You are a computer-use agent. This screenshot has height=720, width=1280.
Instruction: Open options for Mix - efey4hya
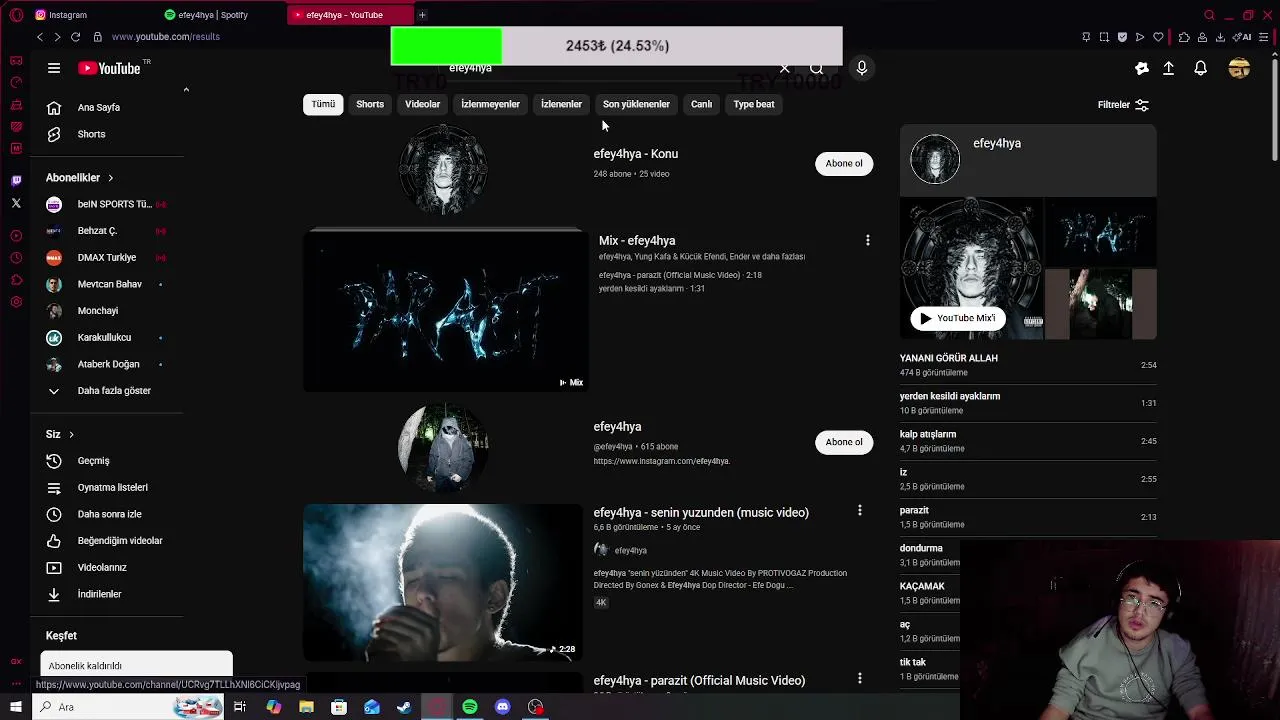(868, 240)
